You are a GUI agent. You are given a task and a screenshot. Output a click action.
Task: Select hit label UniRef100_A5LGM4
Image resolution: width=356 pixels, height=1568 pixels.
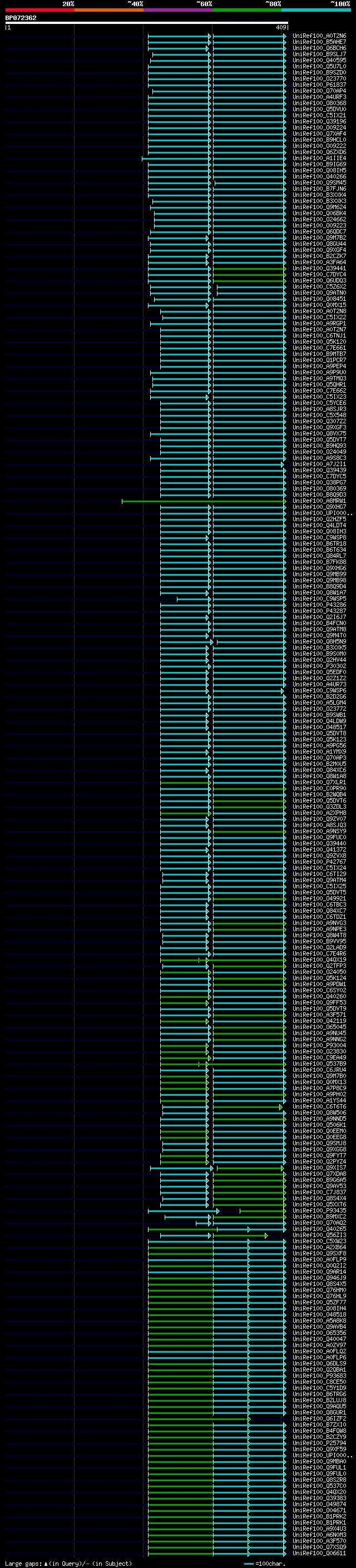[x=319, y=703]
